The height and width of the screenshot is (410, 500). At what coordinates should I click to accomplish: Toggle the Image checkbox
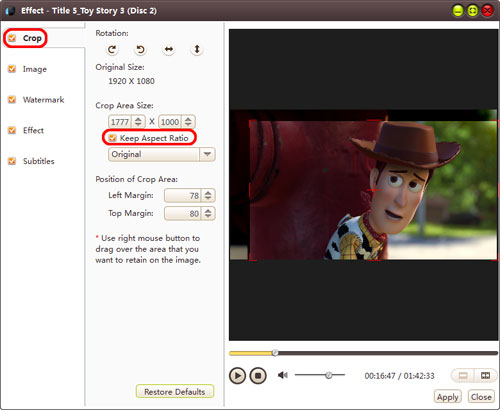12,69
